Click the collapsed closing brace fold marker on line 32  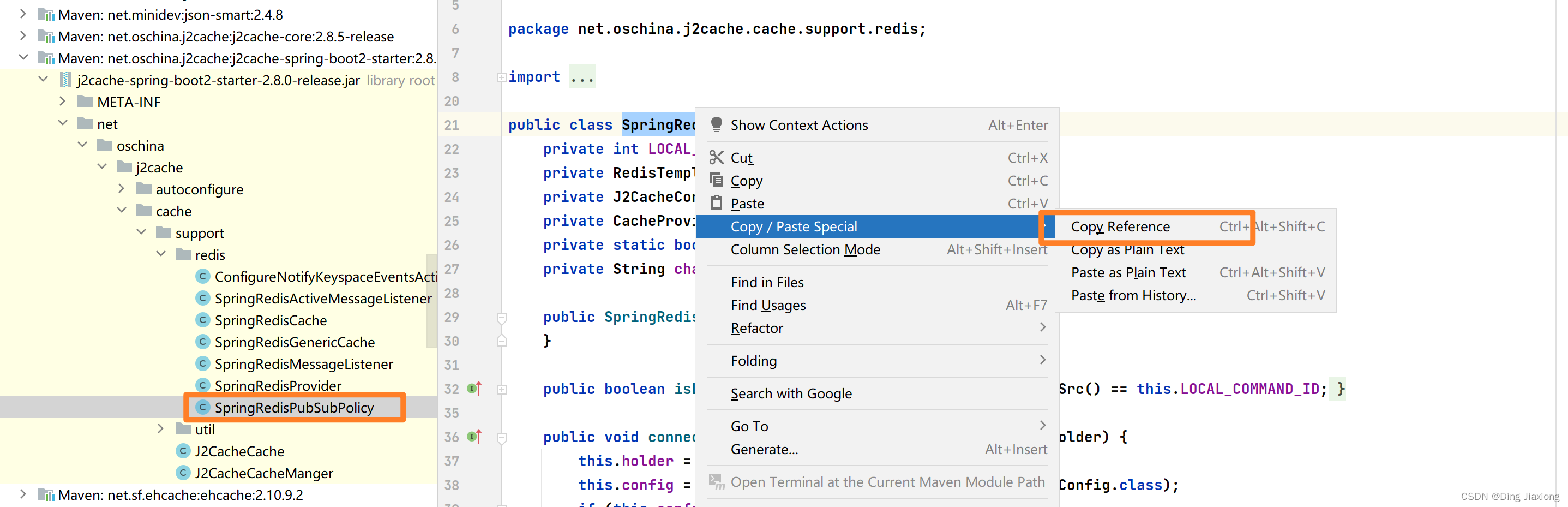coord(1341,389)
